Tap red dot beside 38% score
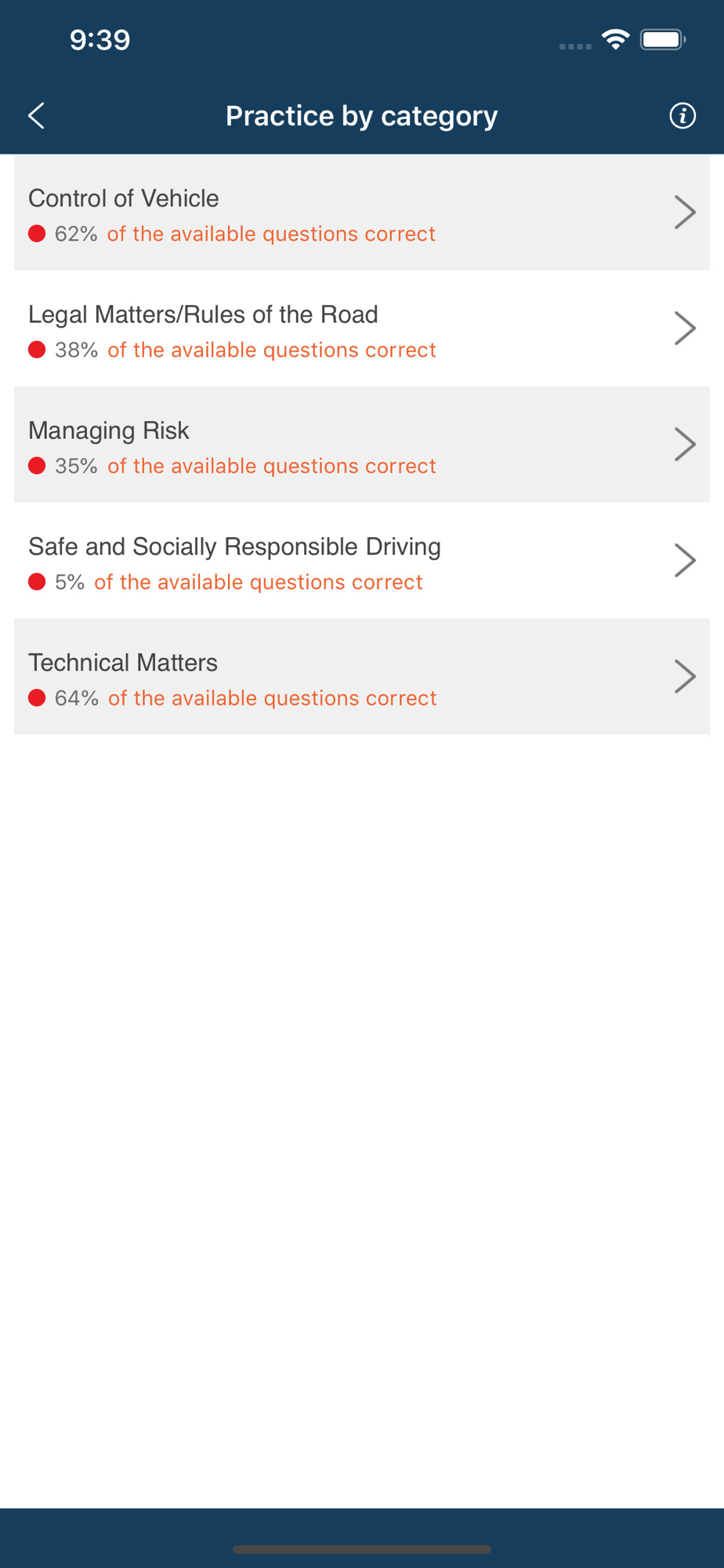This screenshot has height=1568, width=724. tap(37, 350)
